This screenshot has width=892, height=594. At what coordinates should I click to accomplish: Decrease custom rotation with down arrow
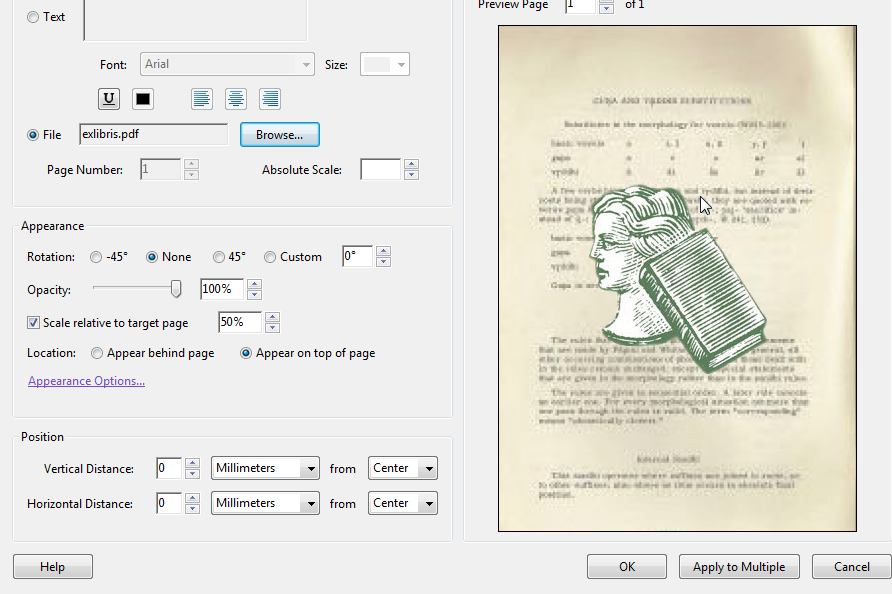click(383, 262)
